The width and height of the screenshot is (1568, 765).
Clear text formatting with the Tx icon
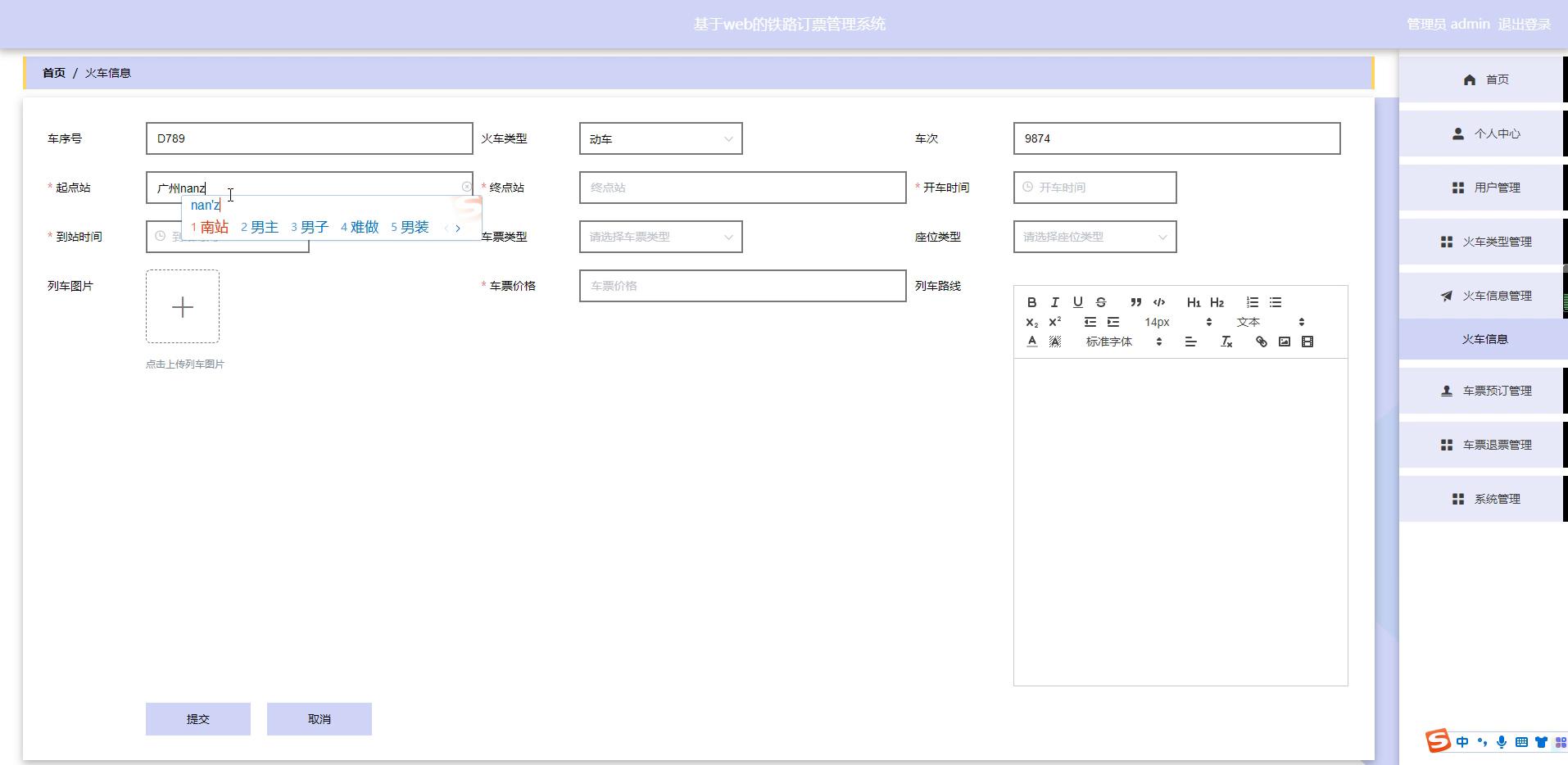click(x=1226, y=342)
